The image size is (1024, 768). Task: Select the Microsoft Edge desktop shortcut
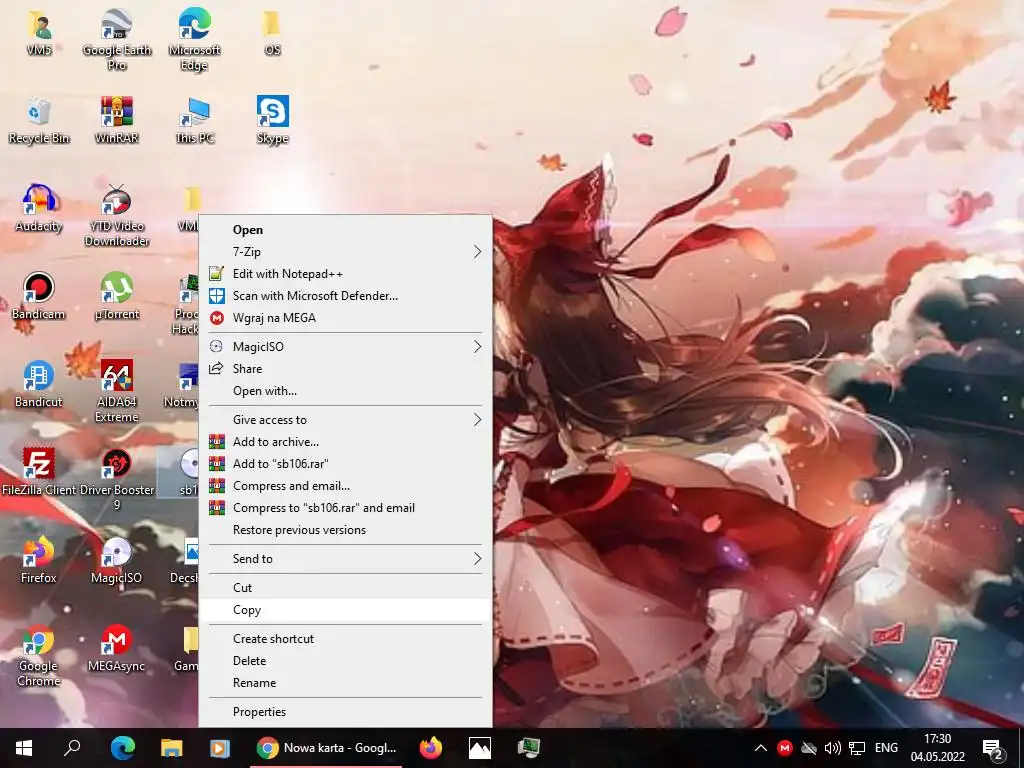point(194,39)
